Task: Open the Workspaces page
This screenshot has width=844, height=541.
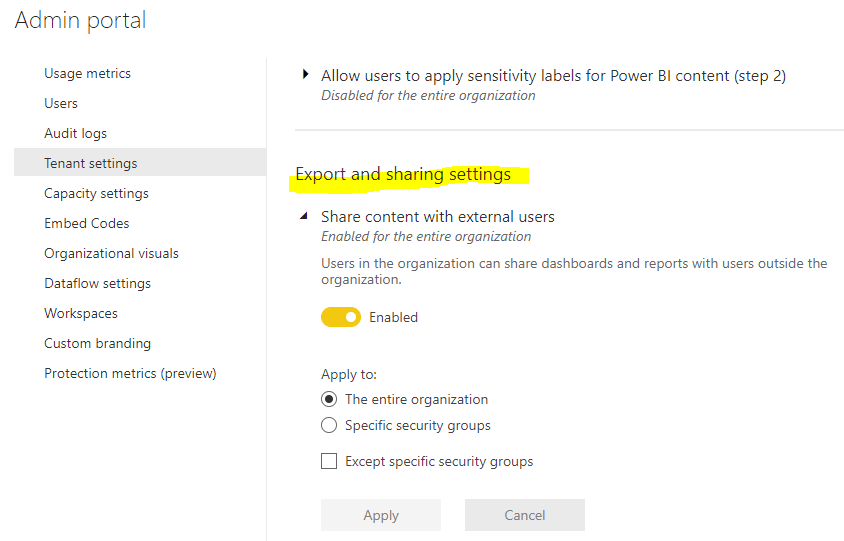Action: tap(81, 313)
